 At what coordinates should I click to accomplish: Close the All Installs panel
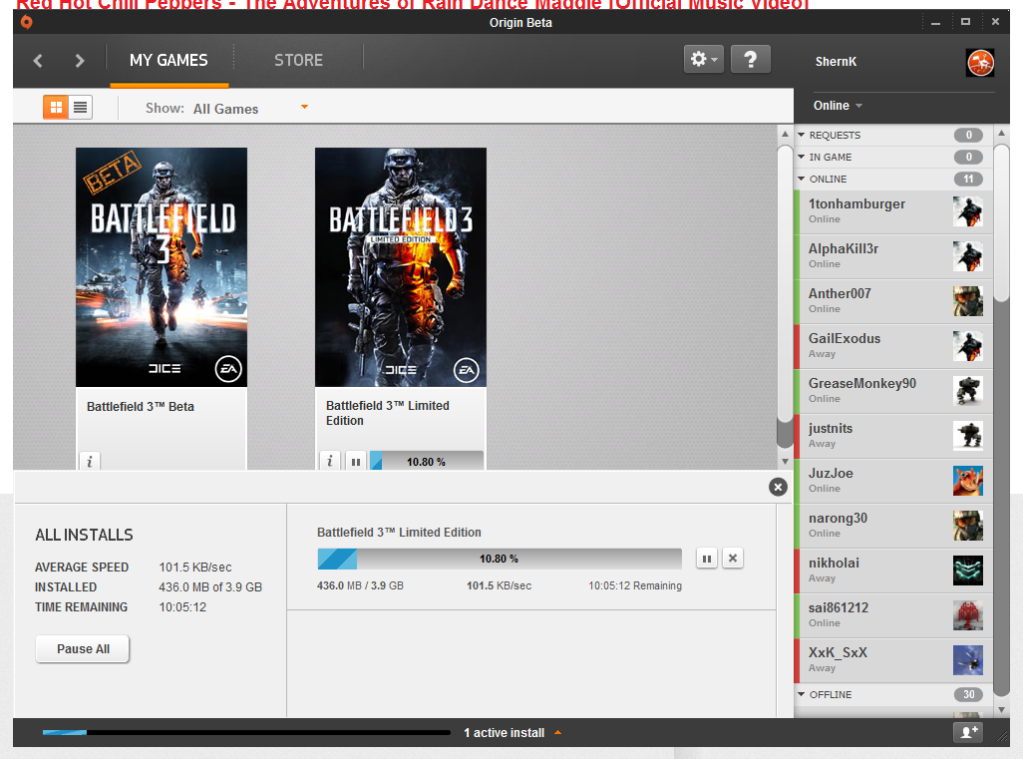(x=778, y=487)
